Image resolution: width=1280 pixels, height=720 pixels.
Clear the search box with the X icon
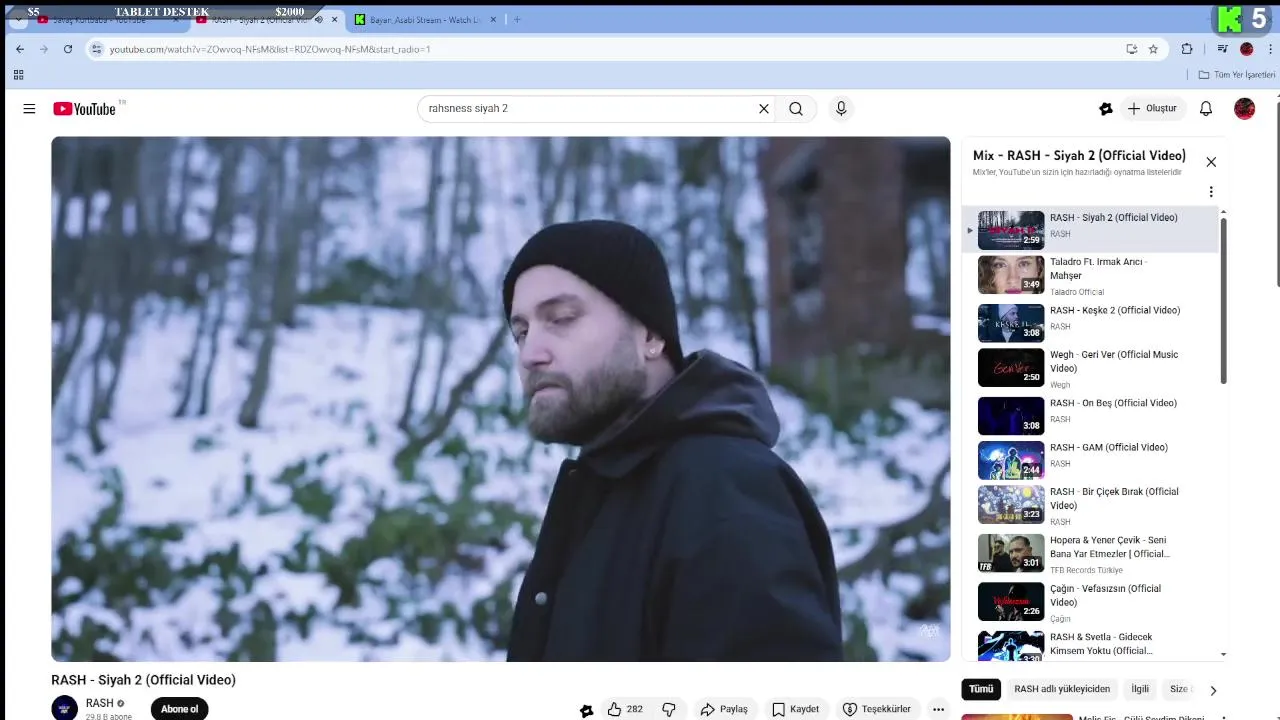(764, 109)
